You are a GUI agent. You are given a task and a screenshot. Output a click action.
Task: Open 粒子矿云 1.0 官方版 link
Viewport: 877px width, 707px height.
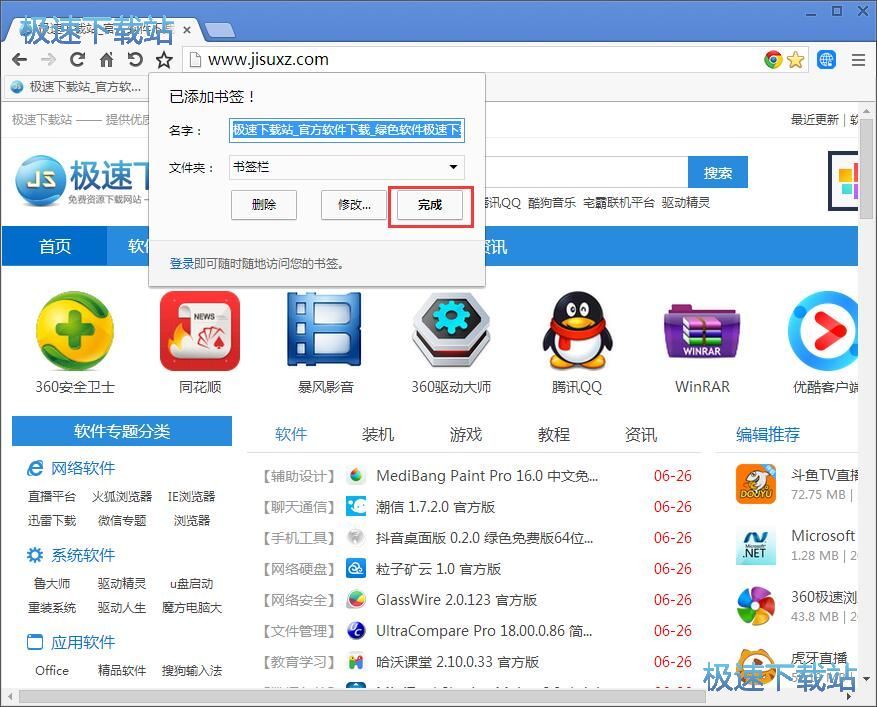tap(438, 569)
